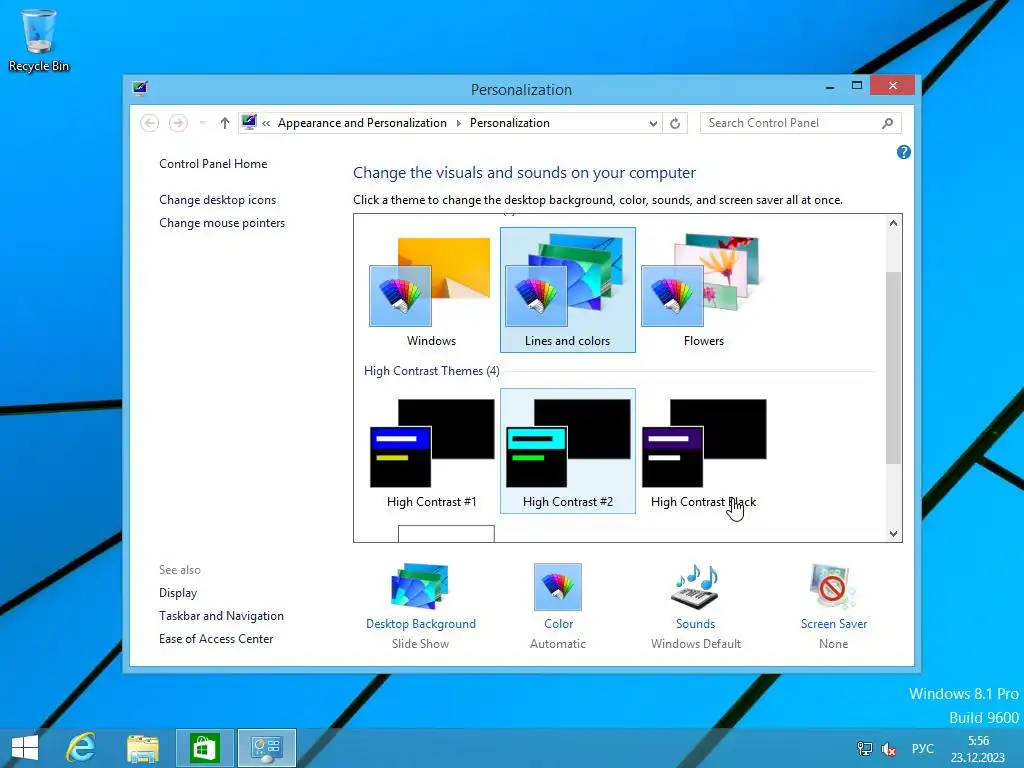Click the theme list scrollbar thumb
The height and width of the screenshot is (768, 1024).
tap(893, 368)
